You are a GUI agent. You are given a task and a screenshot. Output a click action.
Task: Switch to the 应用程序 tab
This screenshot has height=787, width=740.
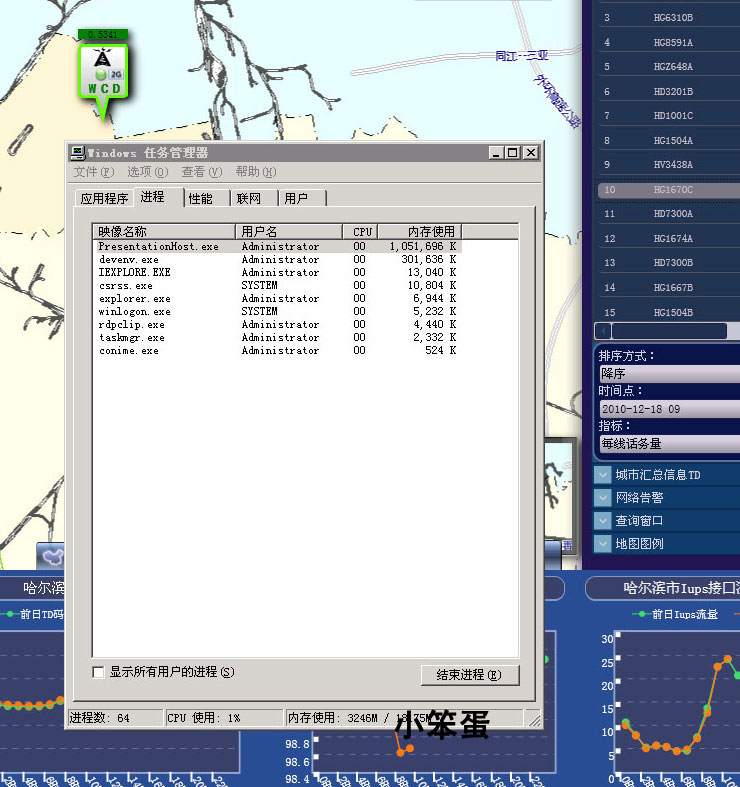[104, 198]
